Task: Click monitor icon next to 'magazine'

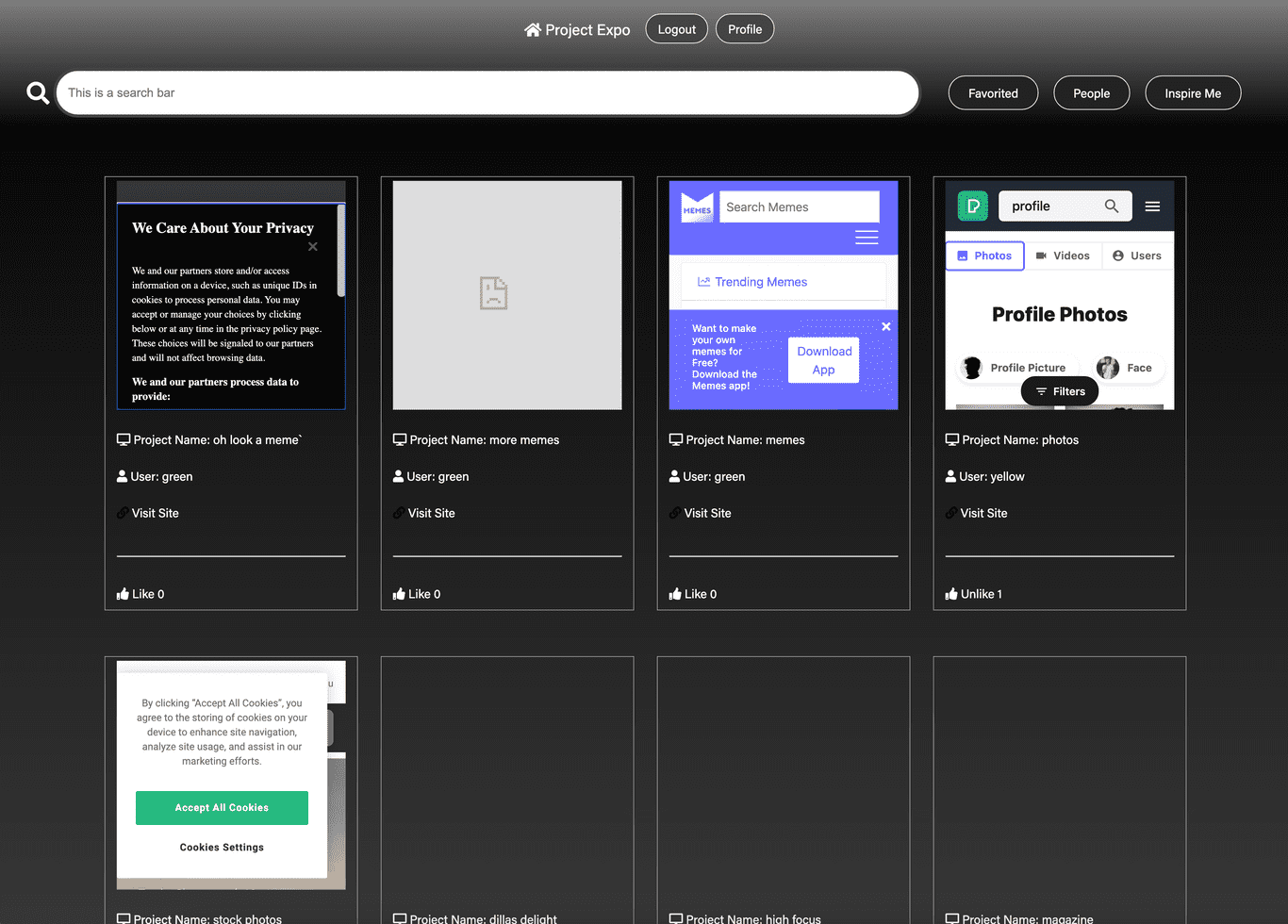Action: 952,918
